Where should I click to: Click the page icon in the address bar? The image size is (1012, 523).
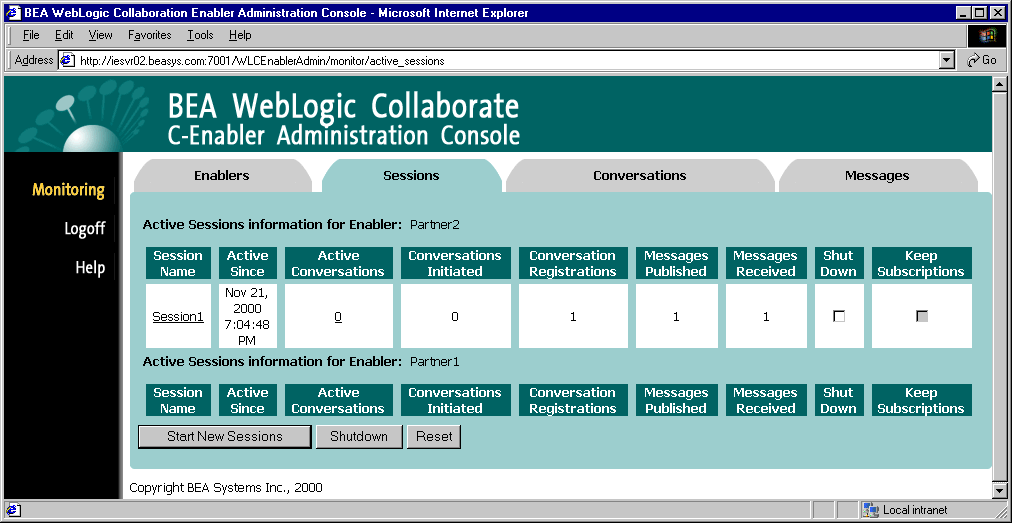(68, 61)
